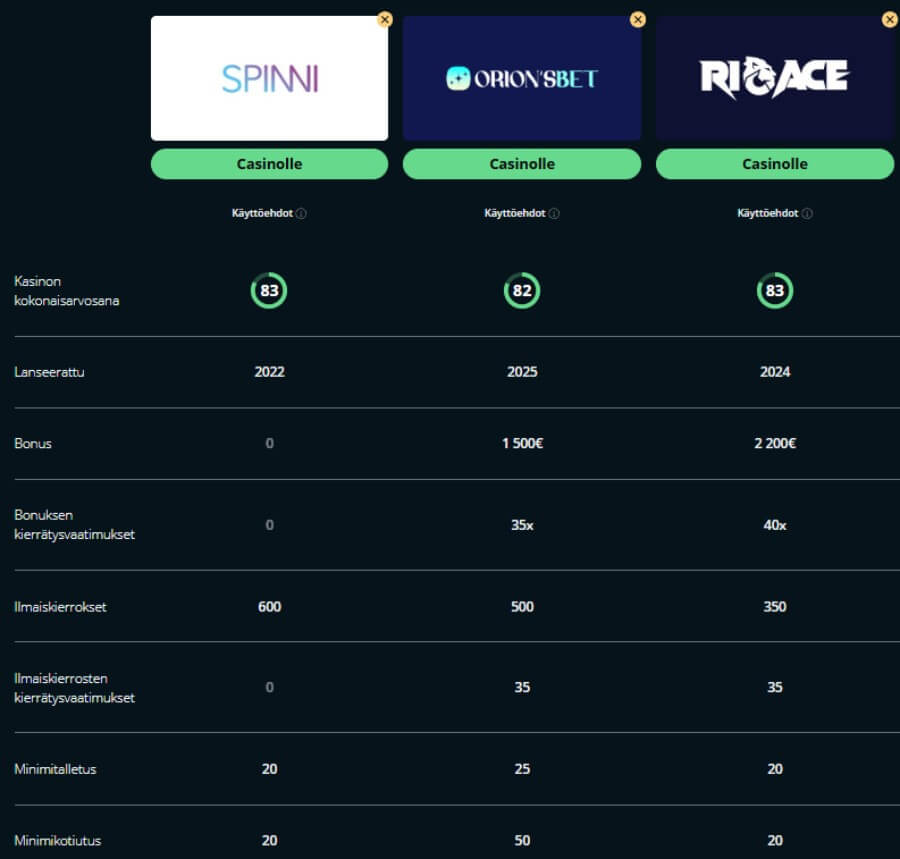The image size is (900, 859).
Task: Click Spinni's launch year 2022
Action: pos(269,372)
